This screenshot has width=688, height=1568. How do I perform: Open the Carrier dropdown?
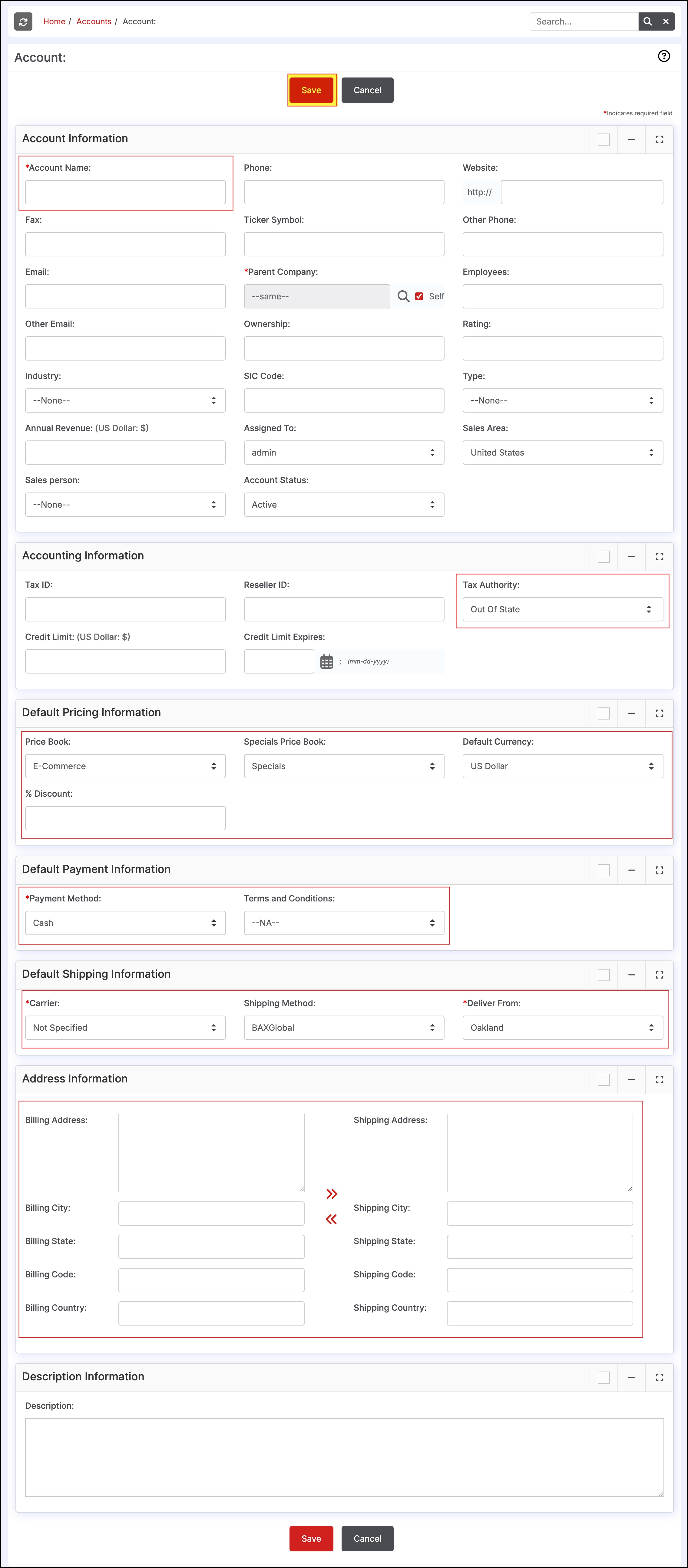(x=125, y=1028)
